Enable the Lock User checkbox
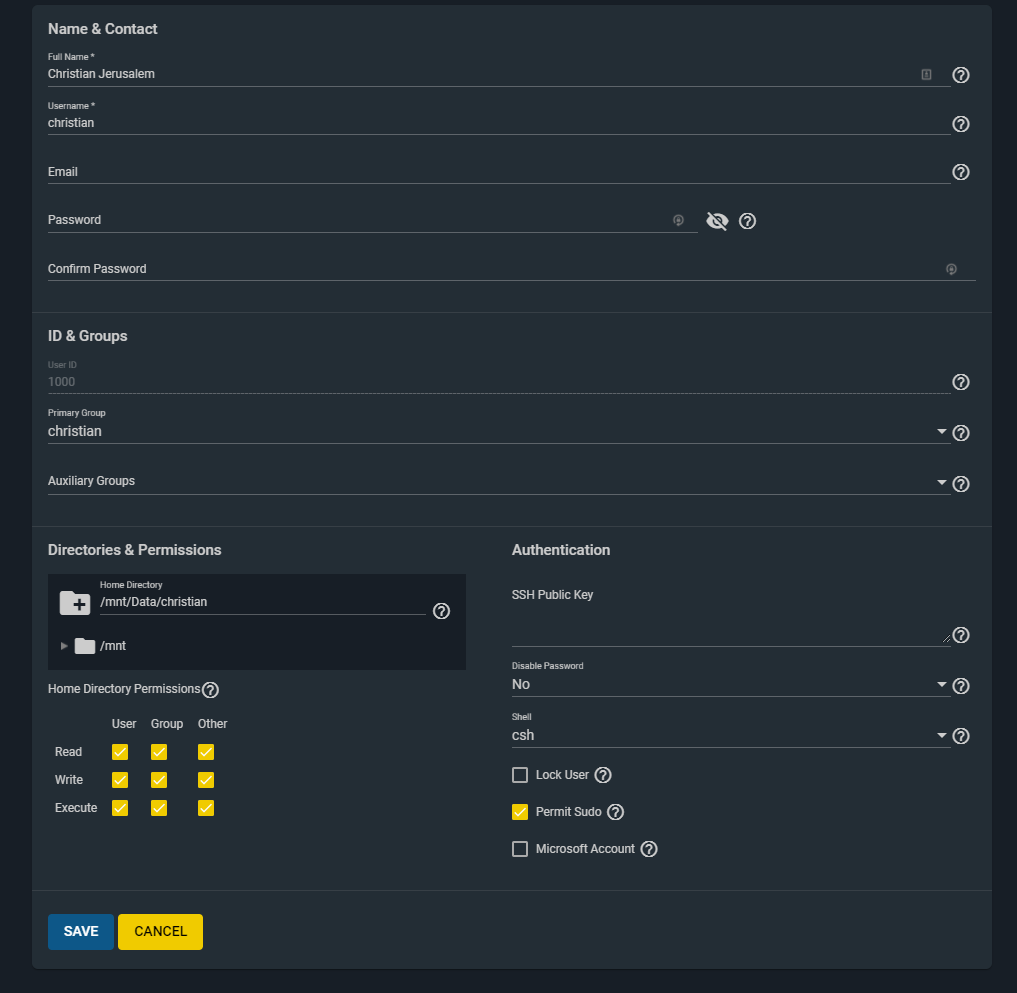This screenshot has width=1017, height=993. (520, 775)
